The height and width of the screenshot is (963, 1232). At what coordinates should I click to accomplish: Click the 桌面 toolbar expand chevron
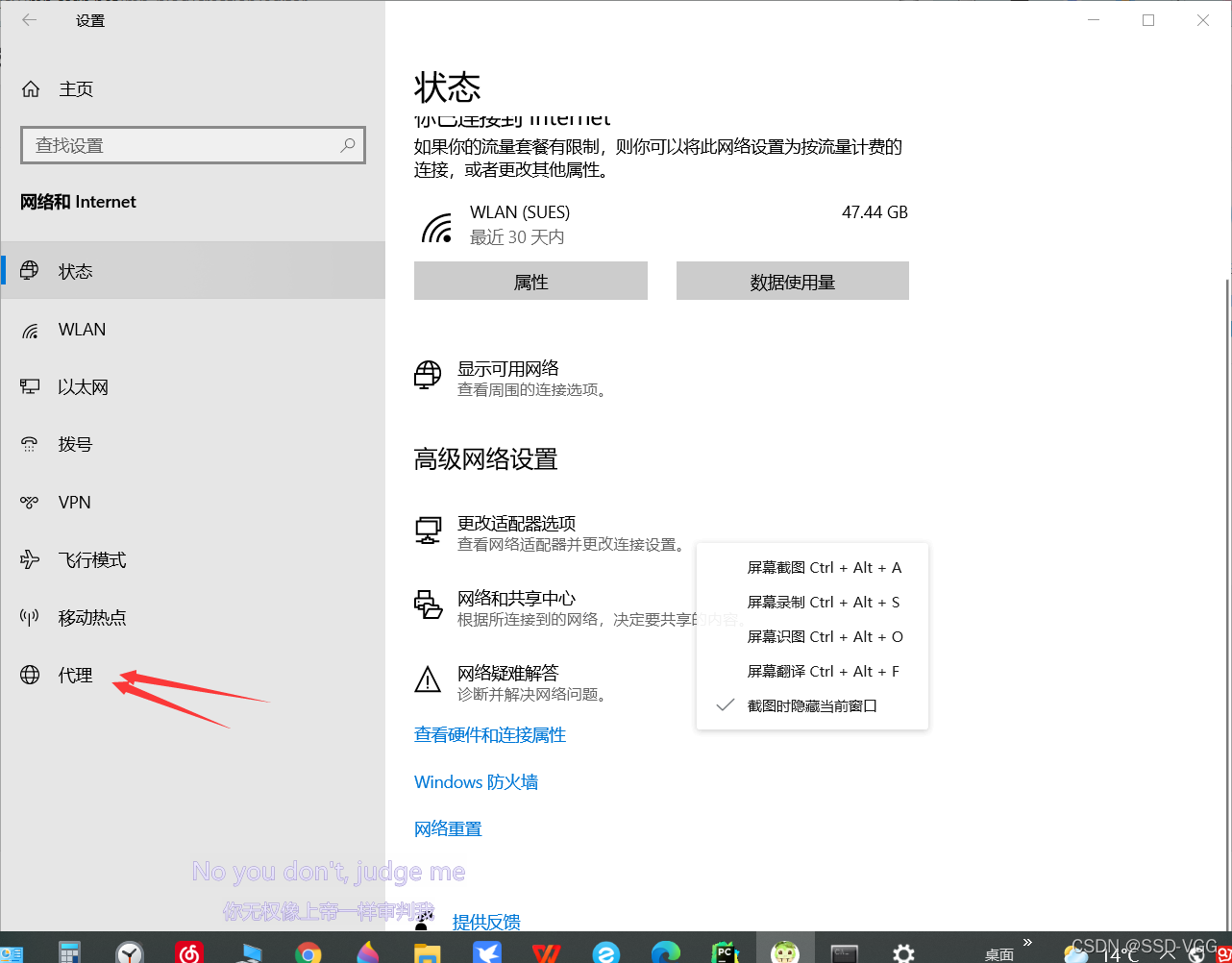(x=1026, y=943)
